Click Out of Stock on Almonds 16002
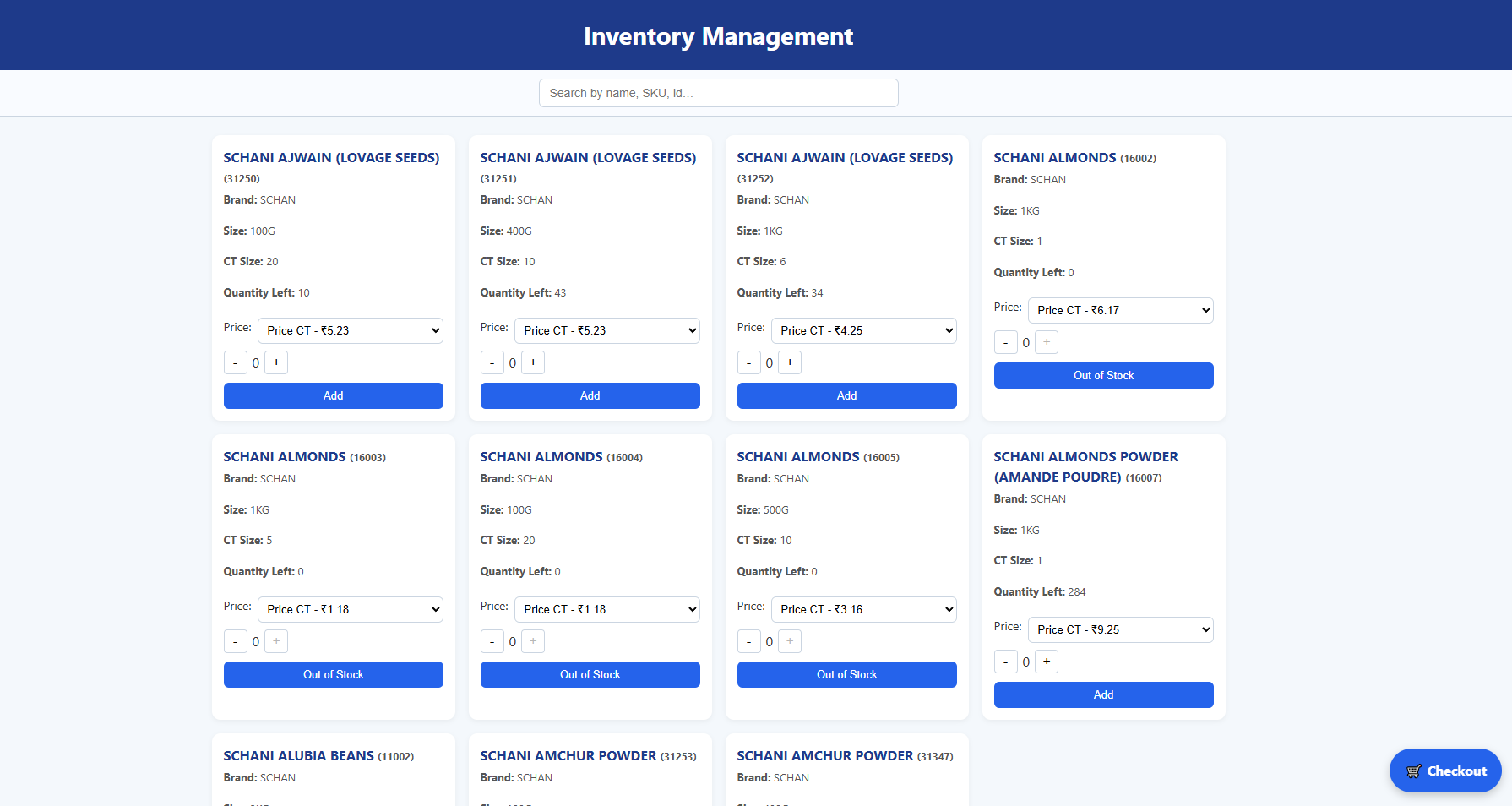 click(x=1103, y=375)
